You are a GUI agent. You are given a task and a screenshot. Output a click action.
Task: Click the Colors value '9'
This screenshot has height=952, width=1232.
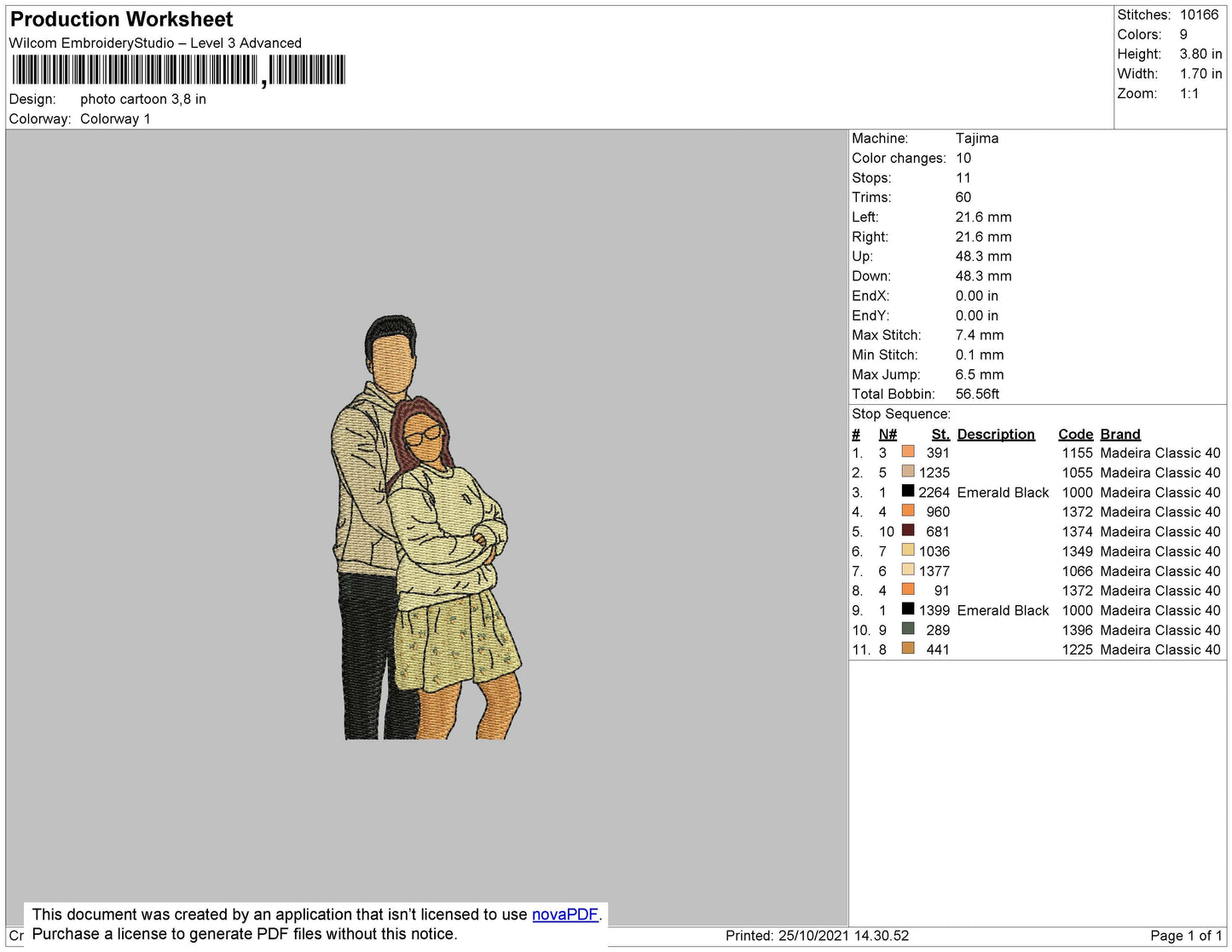click(x=1183, y=35)
